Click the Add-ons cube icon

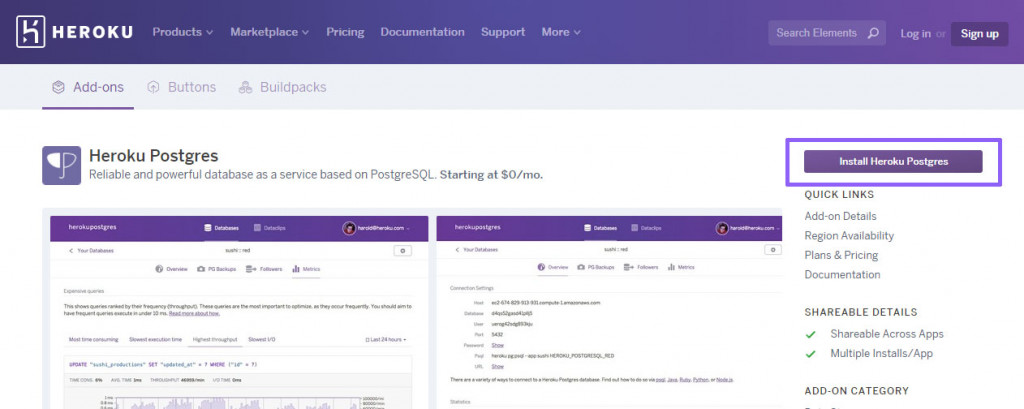point(59,87)
